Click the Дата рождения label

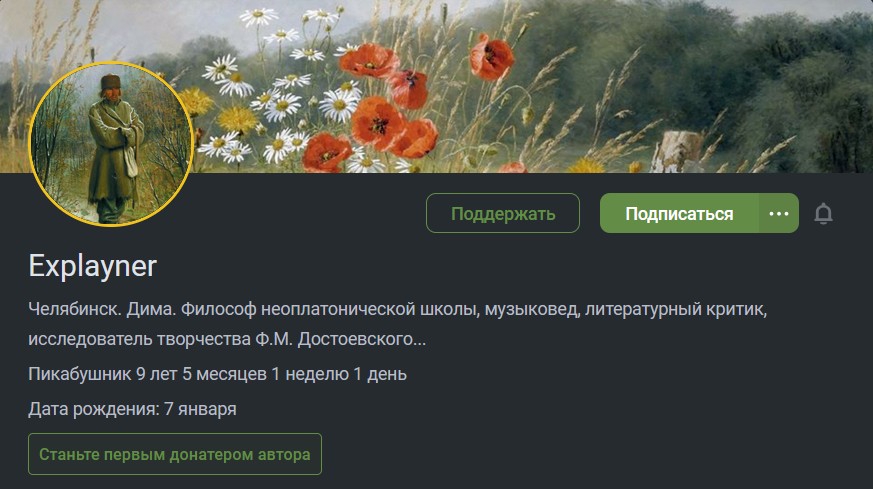click(94, 409)
